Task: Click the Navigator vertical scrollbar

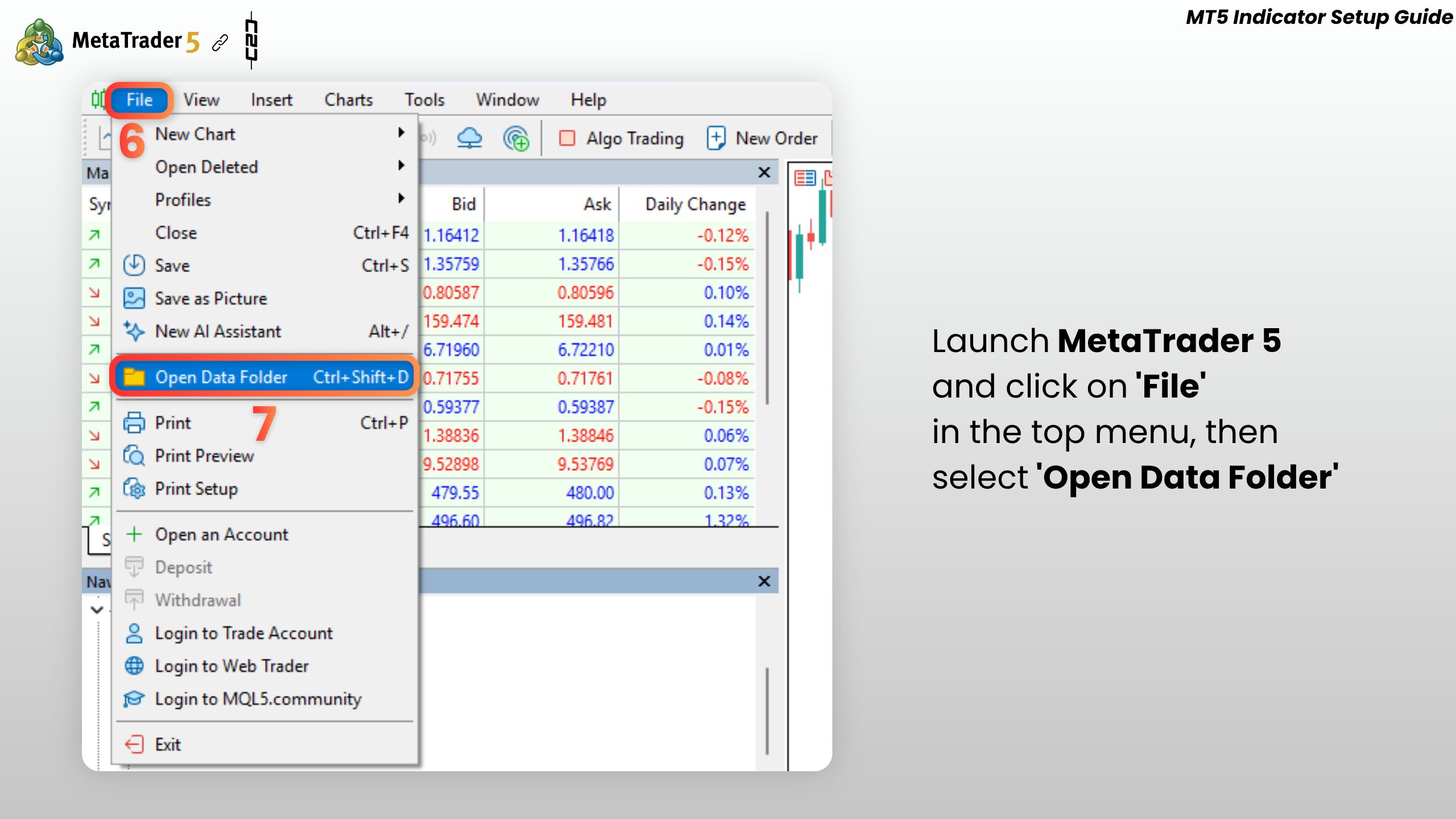Action: coord(767,711)
